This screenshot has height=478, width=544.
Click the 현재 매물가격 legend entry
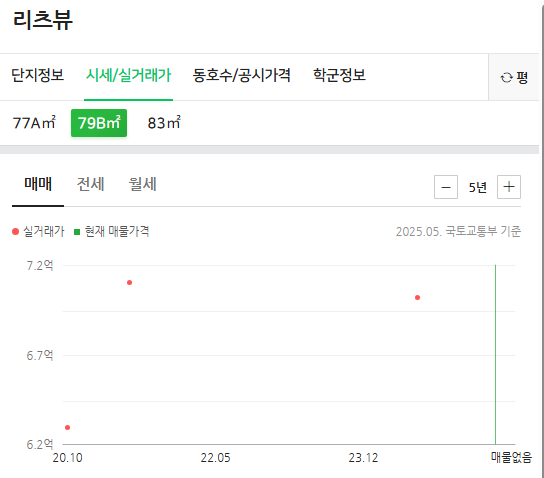[112, 231]
